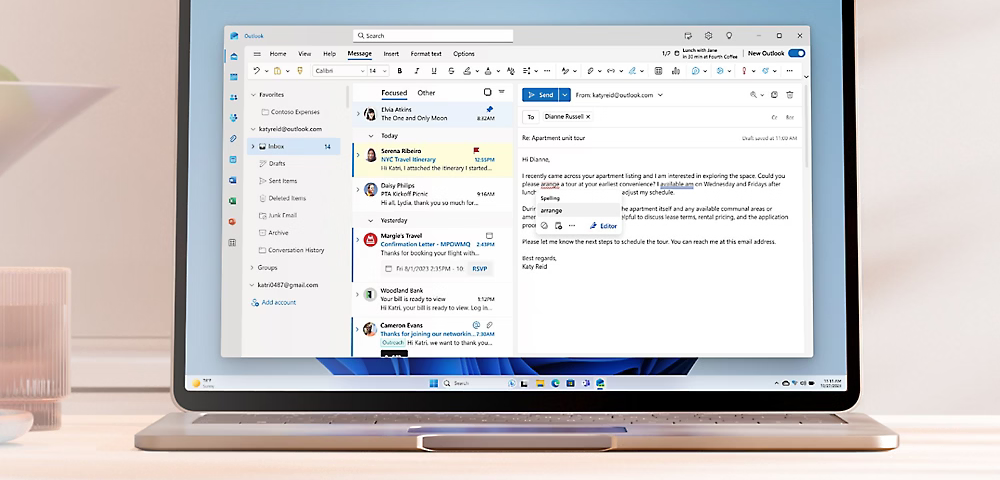Open the Tips lightbulb icon
Image resolution: width=1000 pixels, height=480 pixels.
coord(729,36)
